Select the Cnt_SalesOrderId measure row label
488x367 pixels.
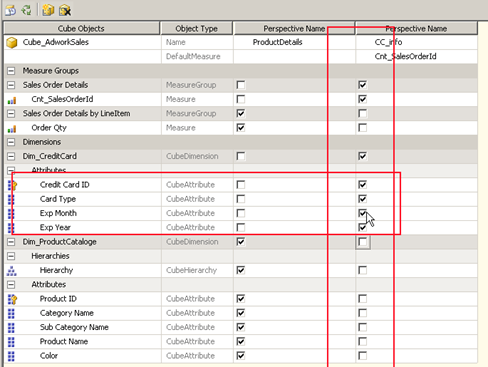pos(62,99)
